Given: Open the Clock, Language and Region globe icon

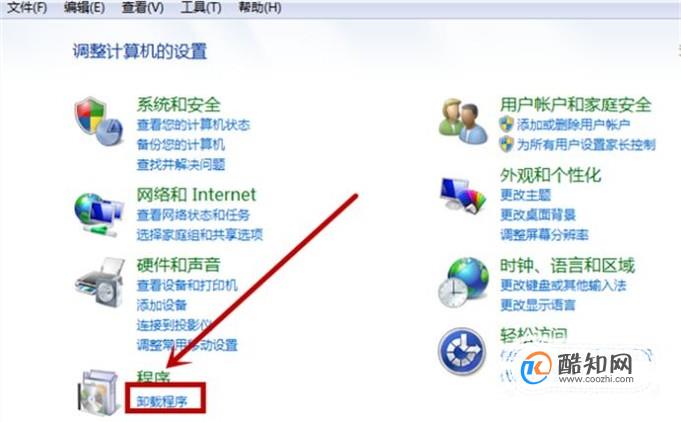Looking at the screenshot, I should (463, 282).
